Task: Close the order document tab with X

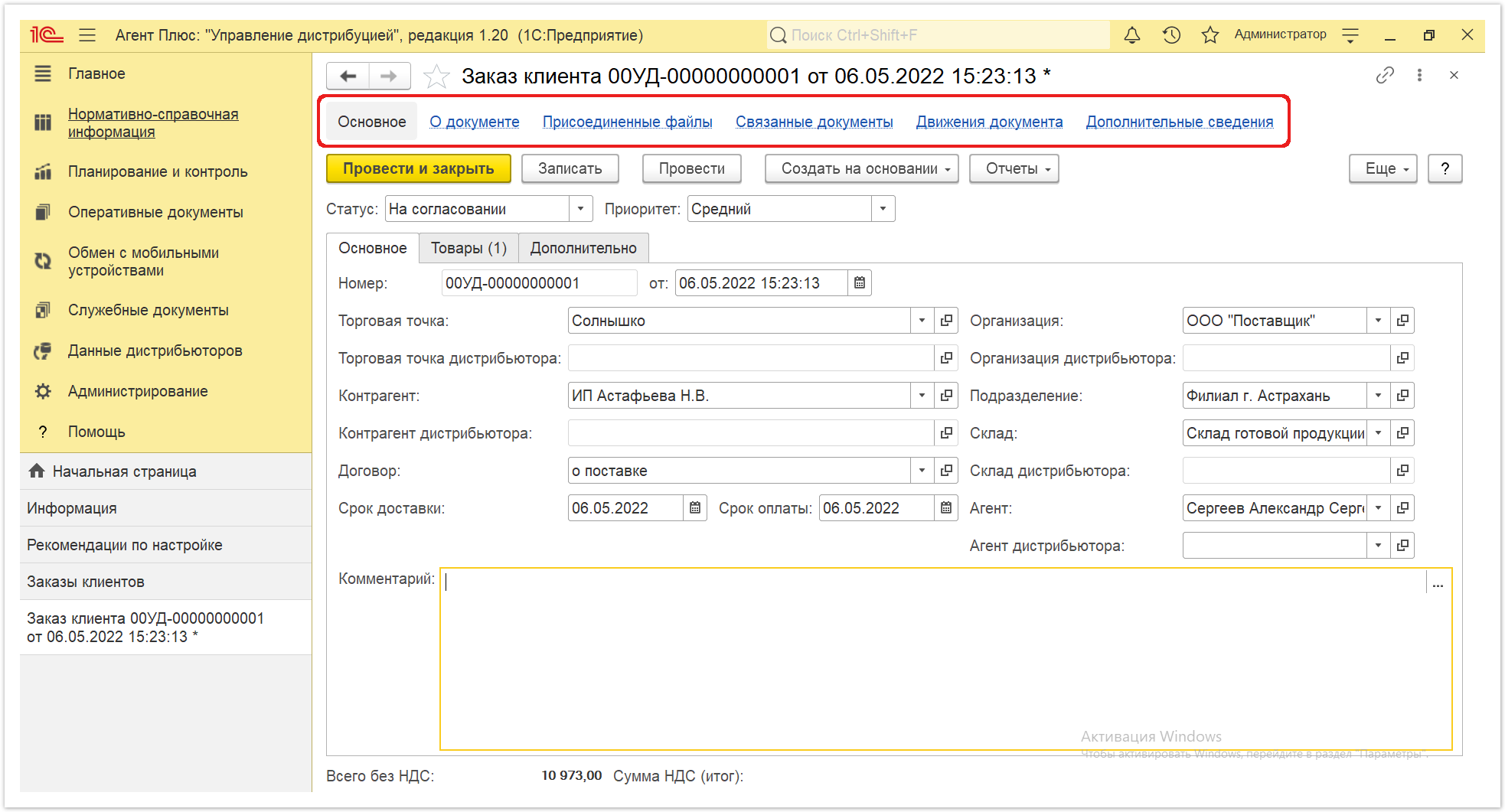Action: click(x=1454, y=75)
